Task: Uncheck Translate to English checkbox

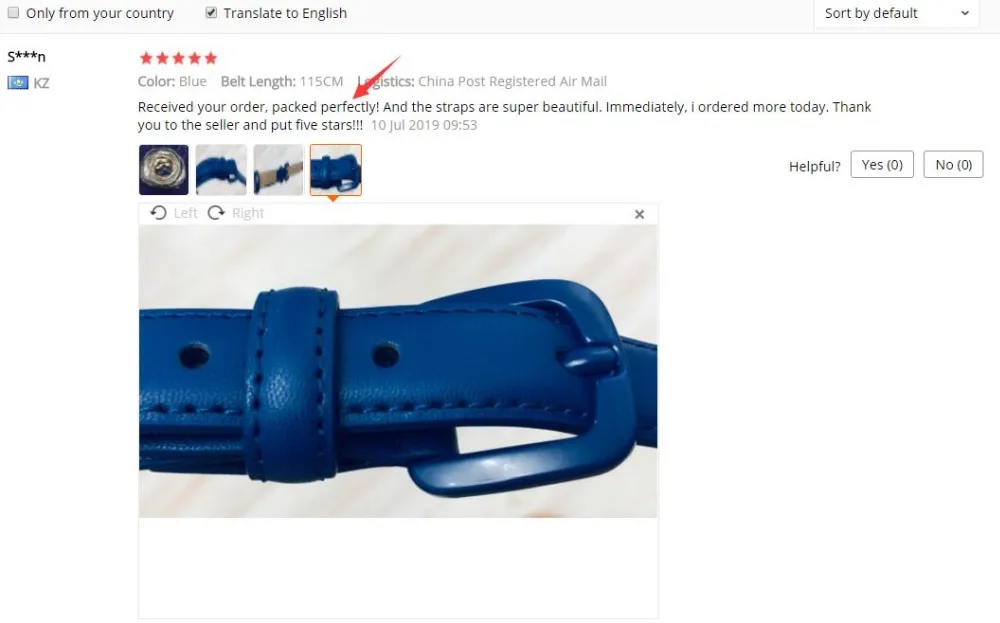Action: click(211, 13)
